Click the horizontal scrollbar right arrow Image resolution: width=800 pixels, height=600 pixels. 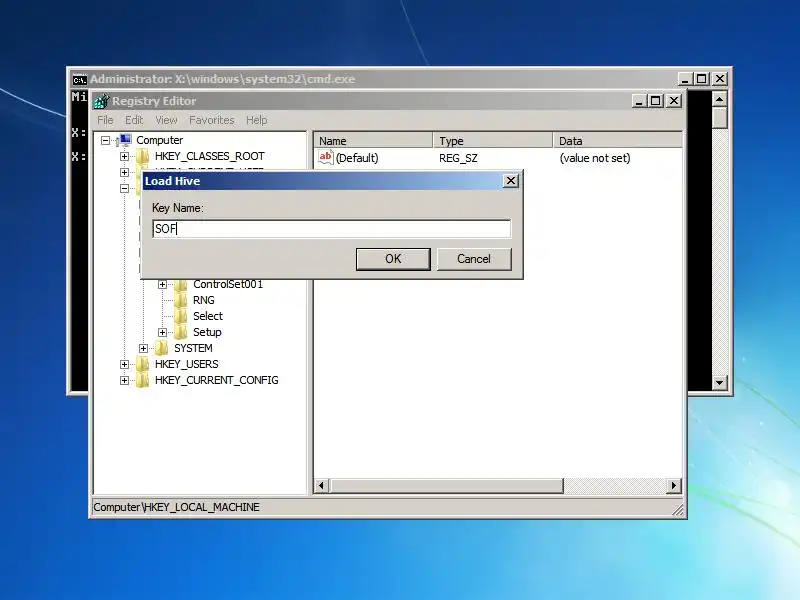click(673, 486)
